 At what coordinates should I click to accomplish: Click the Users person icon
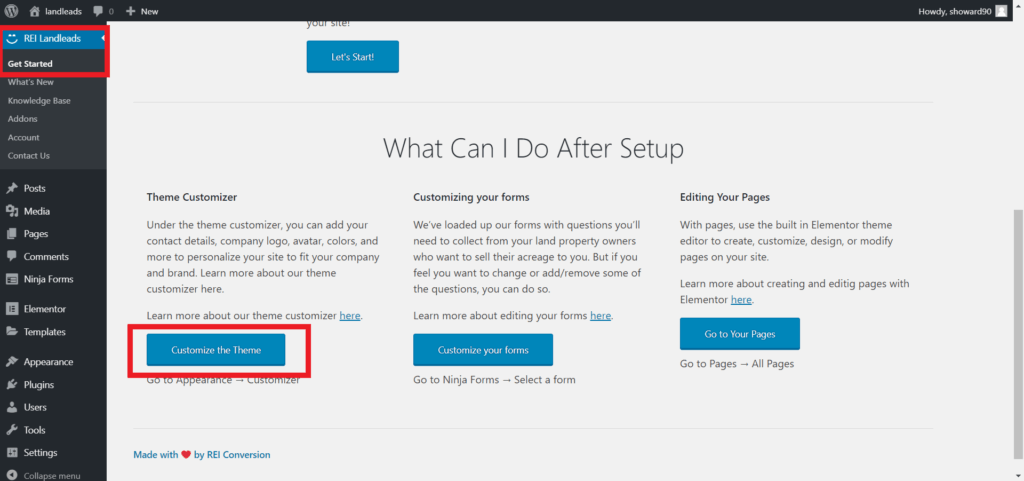click(12, 407)
